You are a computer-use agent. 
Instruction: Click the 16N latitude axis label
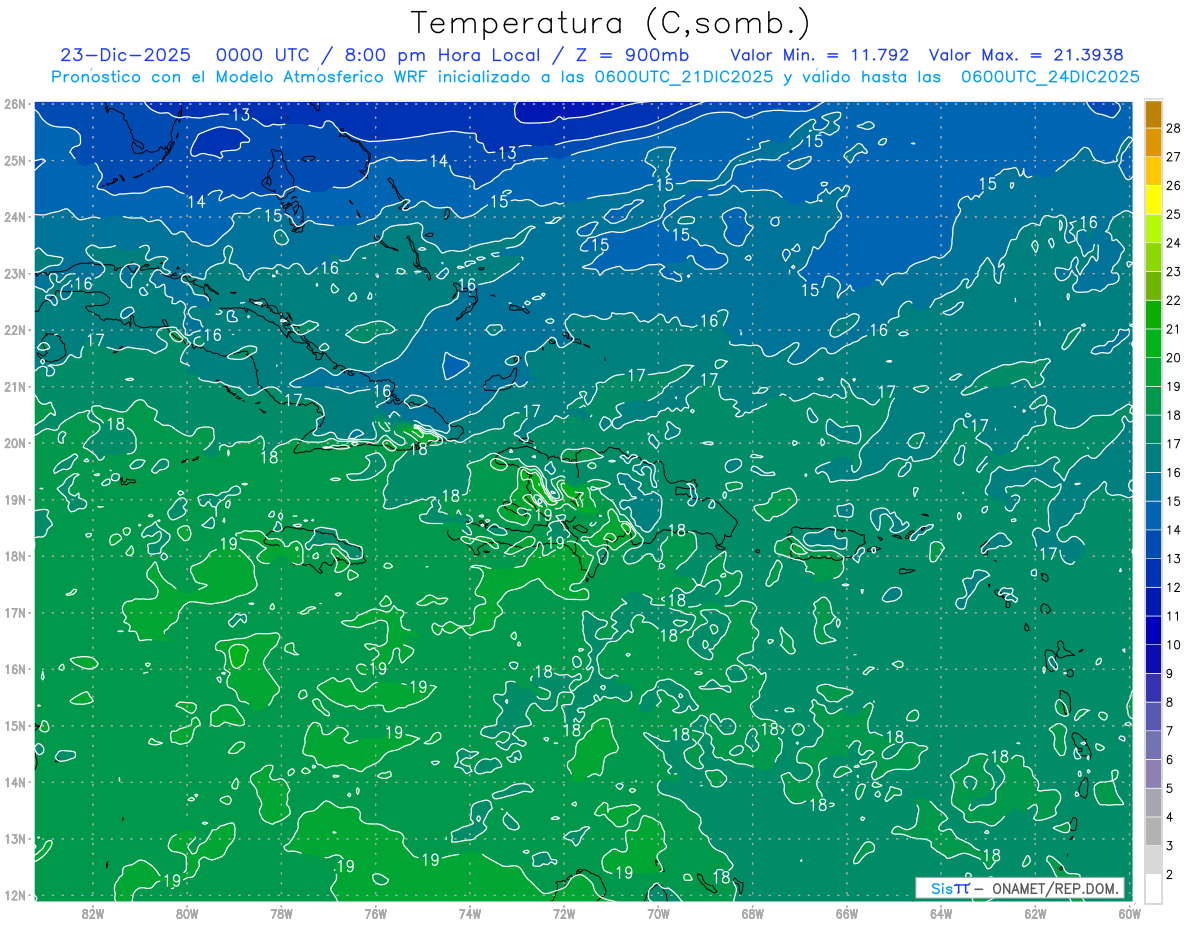coord(15,669)
